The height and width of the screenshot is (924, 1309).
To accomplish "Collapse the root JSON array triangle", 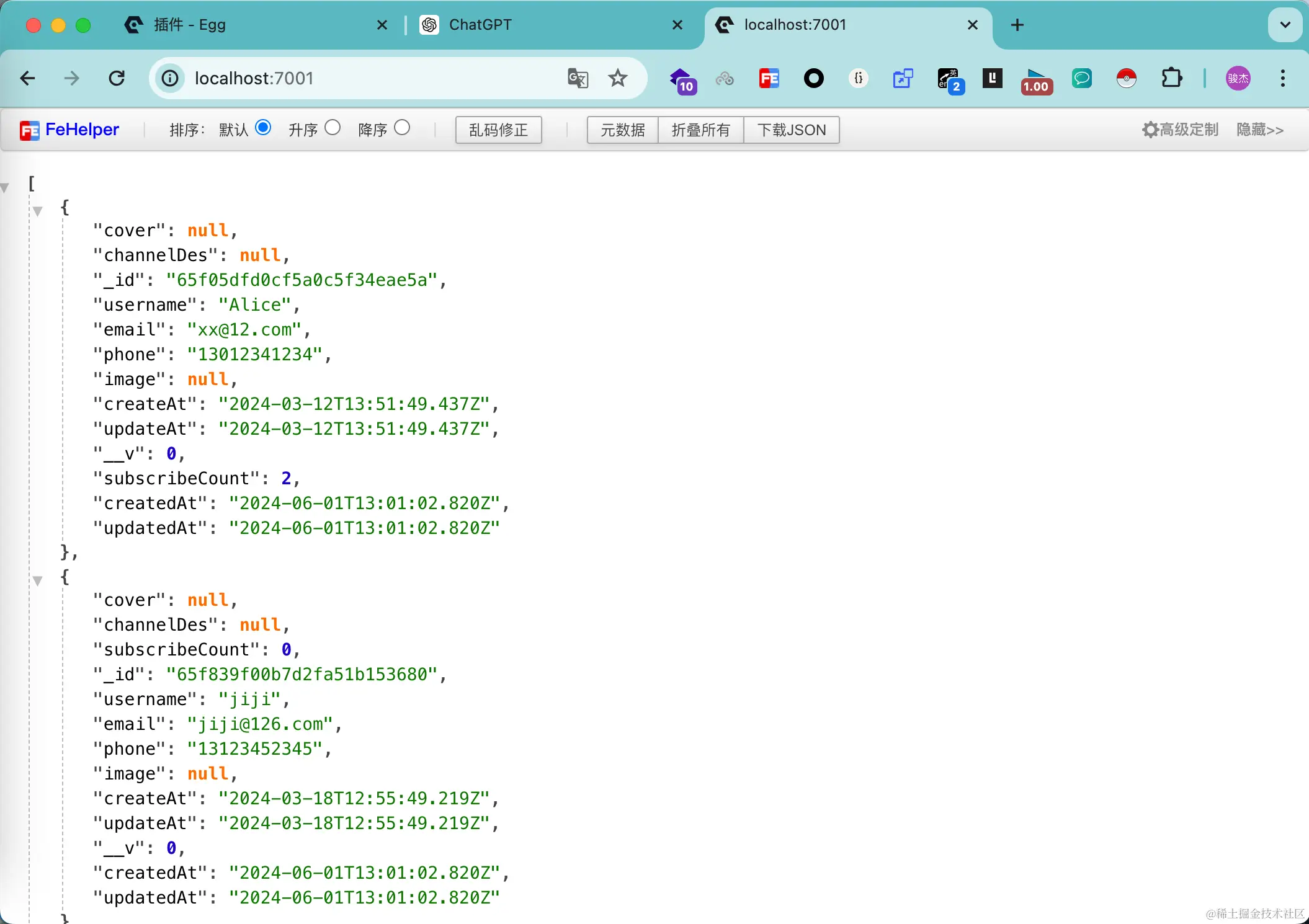I will (x=5, y=187).
